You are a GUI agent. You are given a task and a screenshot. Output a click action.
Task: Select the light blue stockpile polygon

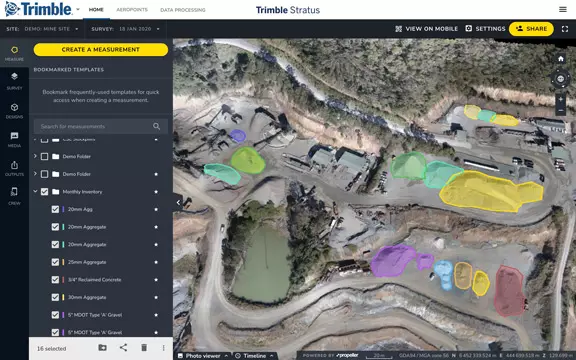[x=444, y=274]
